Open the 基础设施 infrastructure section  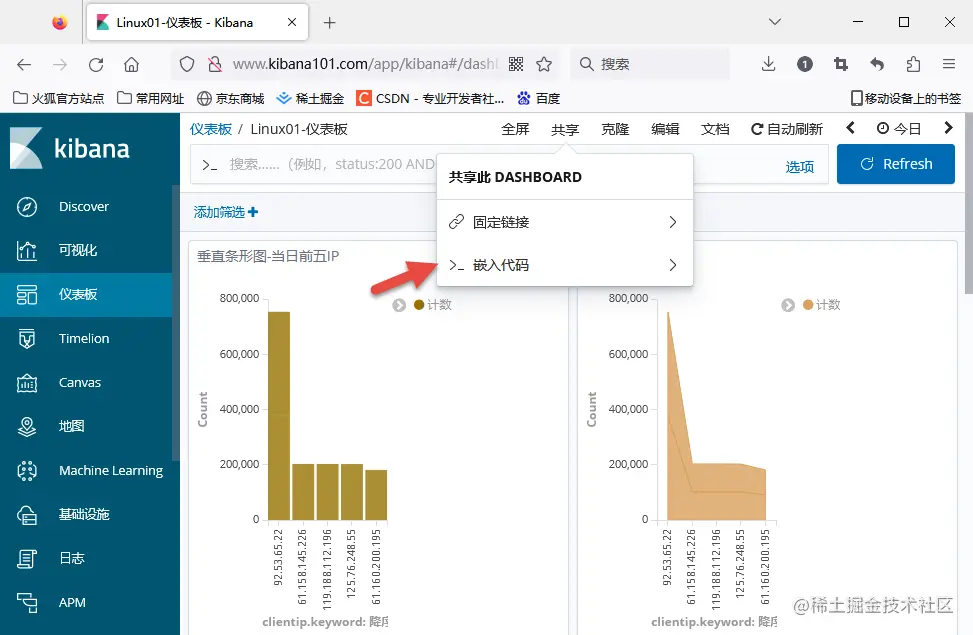coord(86,514)
